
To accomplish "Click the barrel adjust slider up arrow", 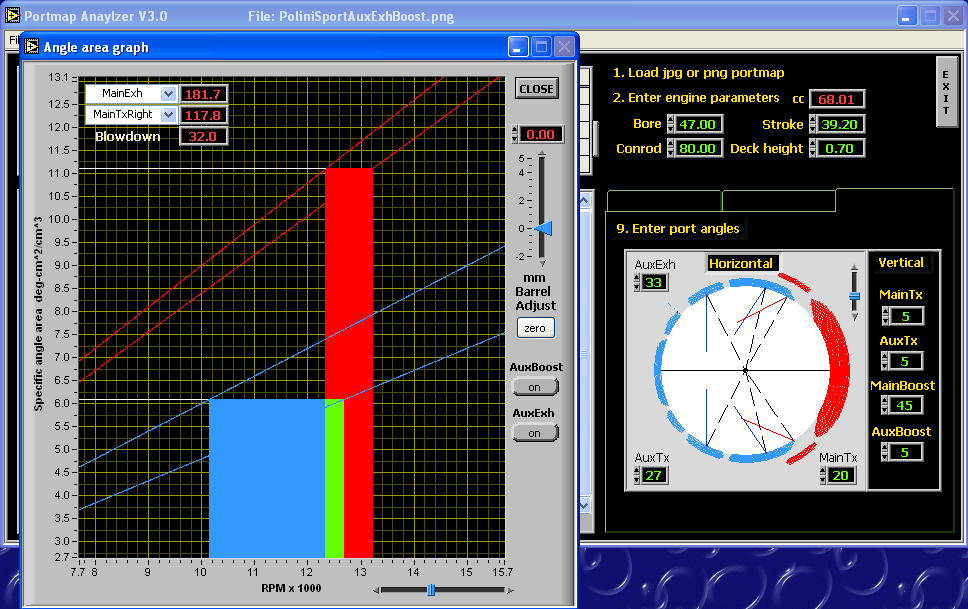I will coord(542,153).
